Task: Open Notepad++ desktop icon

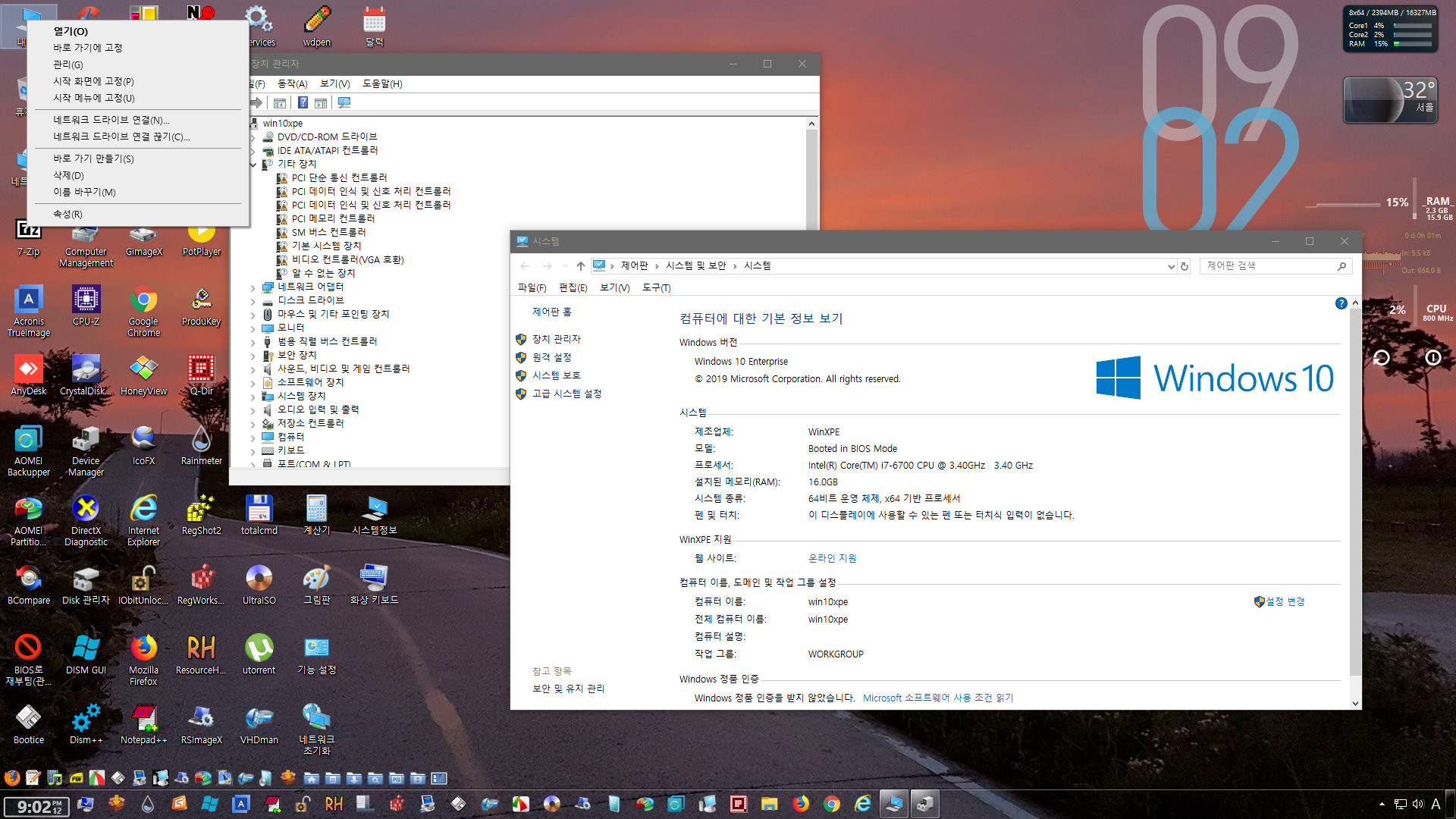Action: [143, 724]
